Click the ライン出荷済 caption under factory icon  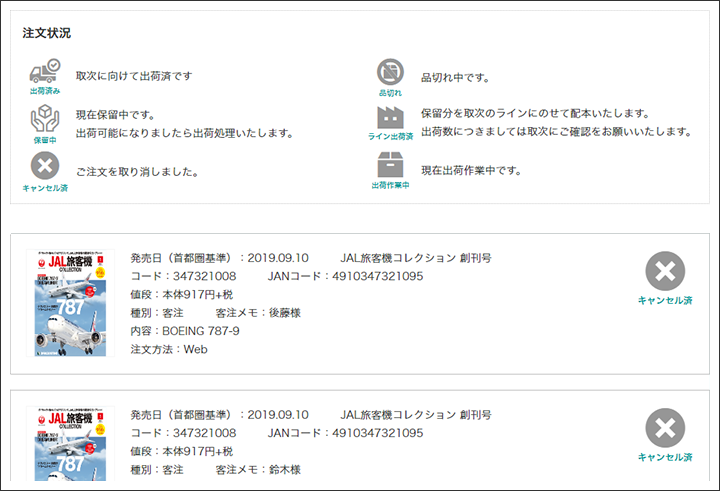pyautogui.click(x=390, y=136)
